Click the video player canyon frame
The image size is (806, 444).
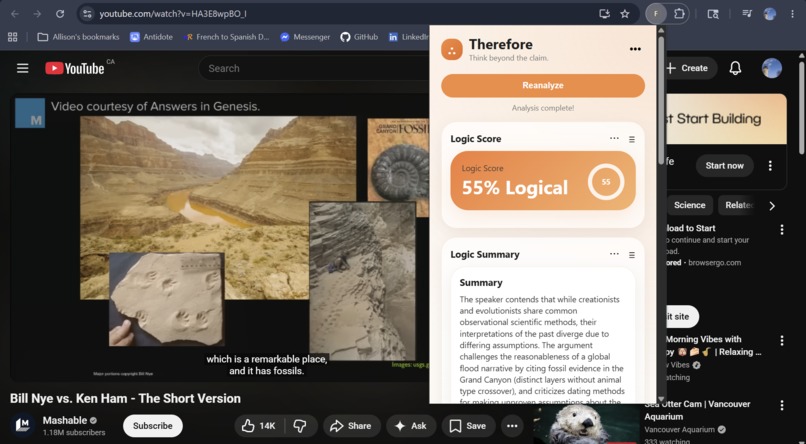click(218, 207)
